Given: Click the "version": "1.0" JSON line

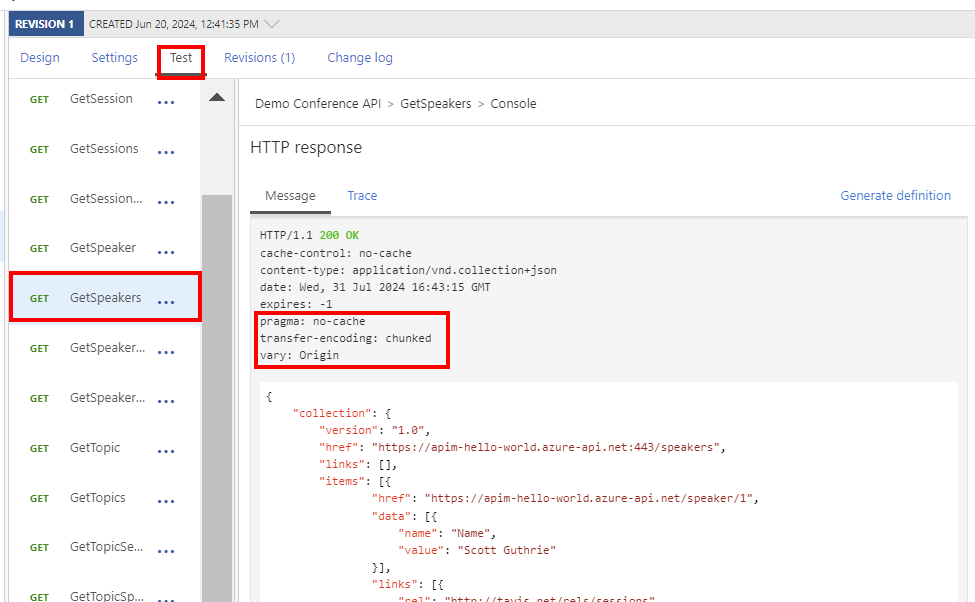Looking at the screenshot, I should (x=374, y=430).
